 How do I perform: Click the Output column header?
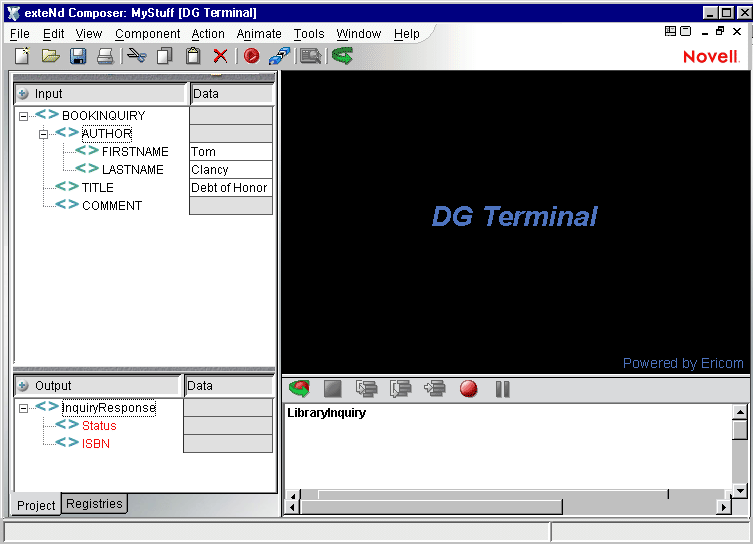click(97, 386)
